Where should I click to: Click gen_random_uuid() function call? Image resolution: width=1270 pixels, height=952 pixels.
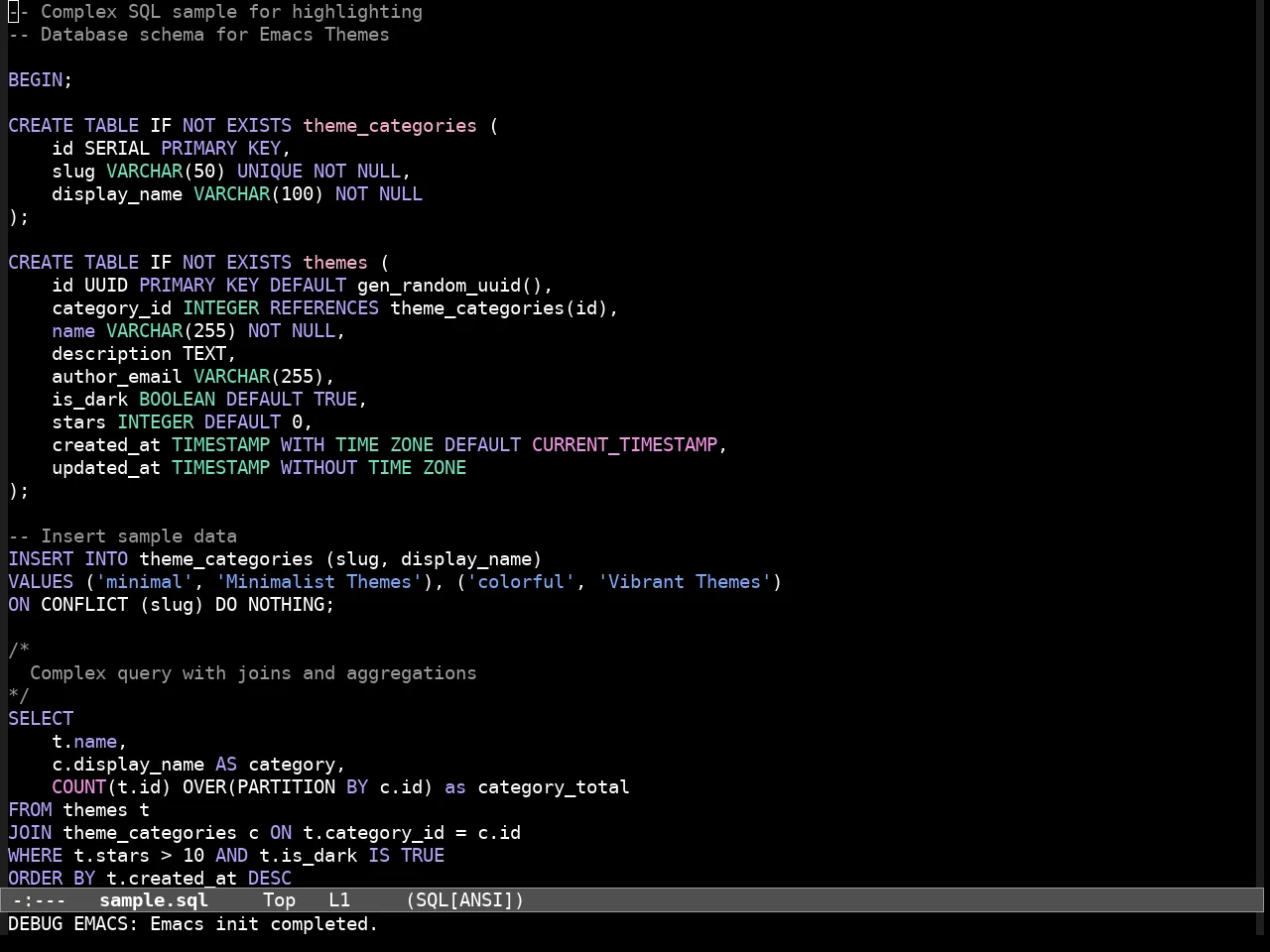coord(449,286)
